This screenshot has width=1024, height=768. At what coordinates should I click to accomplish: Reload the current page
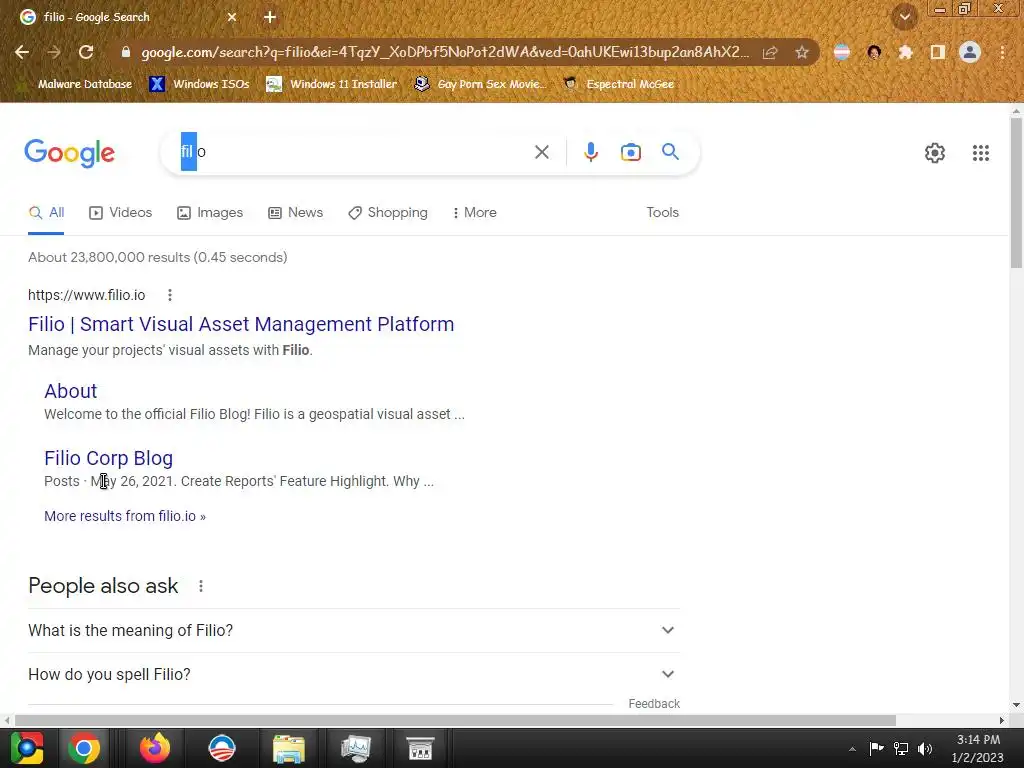pyautogui.click(x=86, y=52)
